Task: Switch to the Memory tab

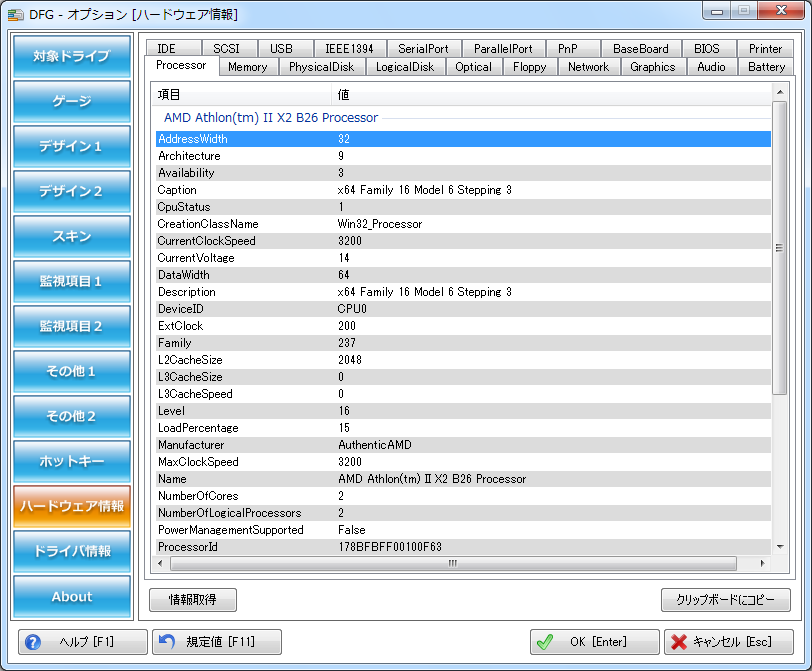Action: point(247,67)
